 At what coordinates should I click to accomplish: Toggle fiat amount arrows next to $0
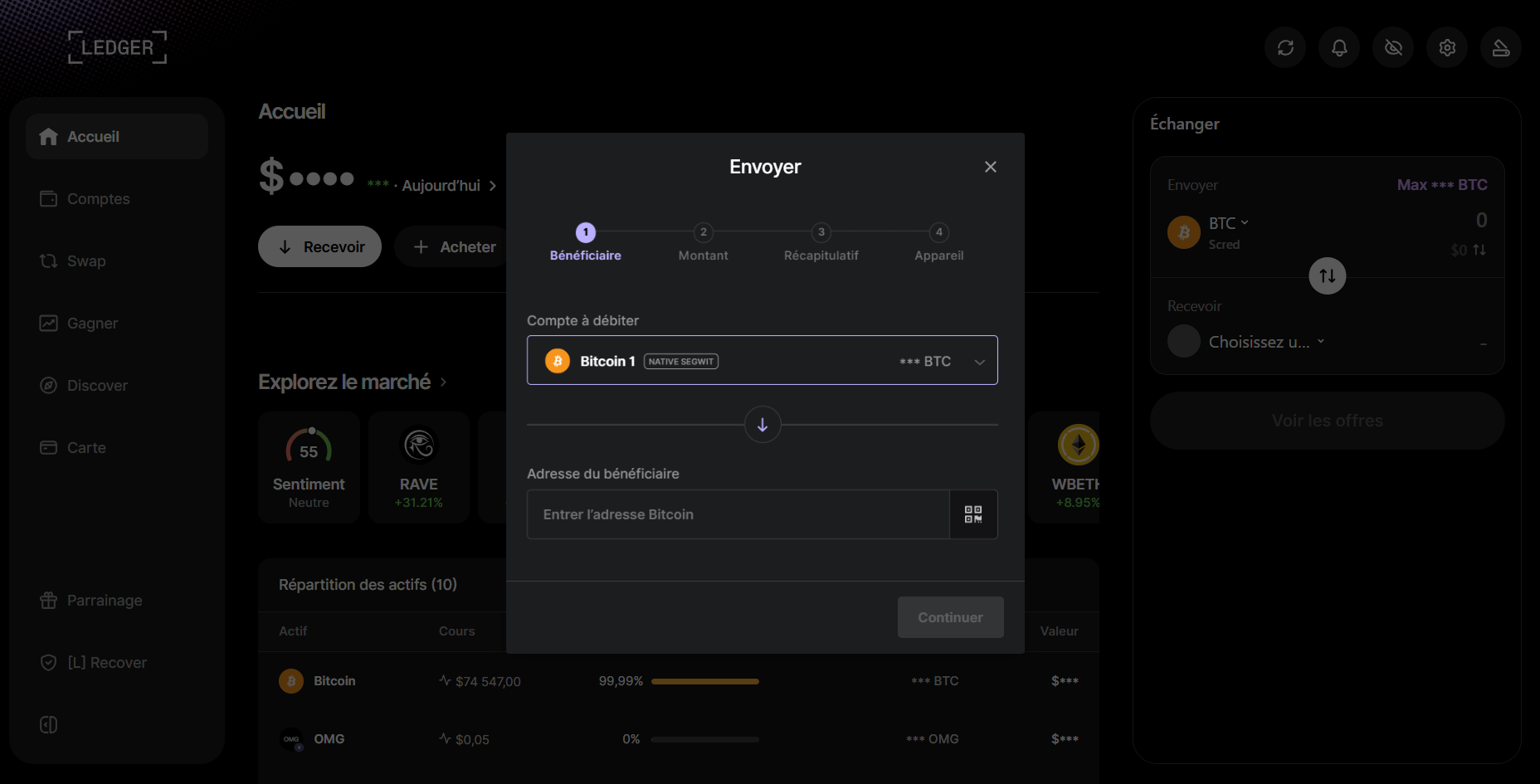(x=1479, y=250)
